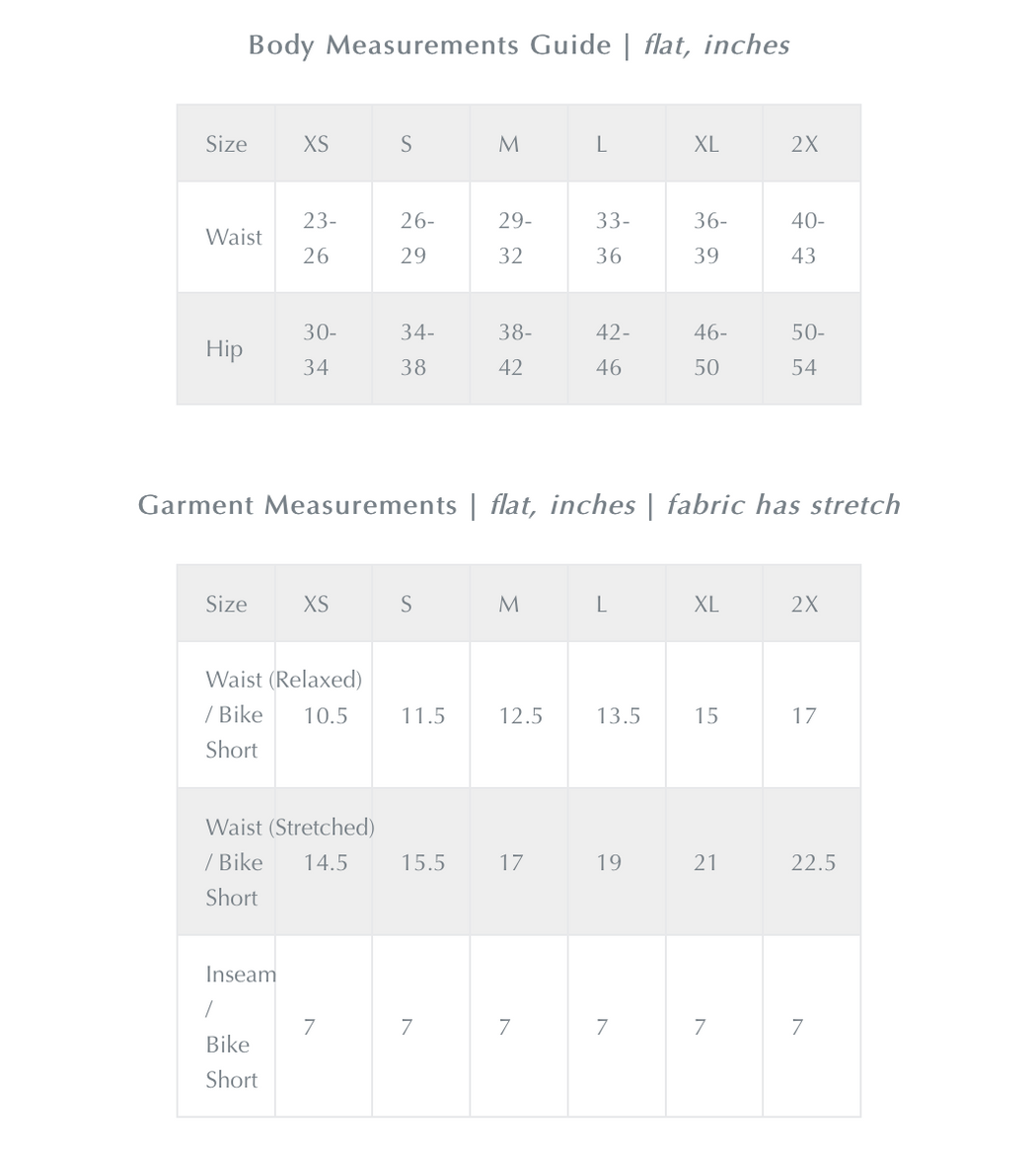1036x1159 pixels.
Task: Click the 19 stretched waist L cell
Action: tap(609, 863)
